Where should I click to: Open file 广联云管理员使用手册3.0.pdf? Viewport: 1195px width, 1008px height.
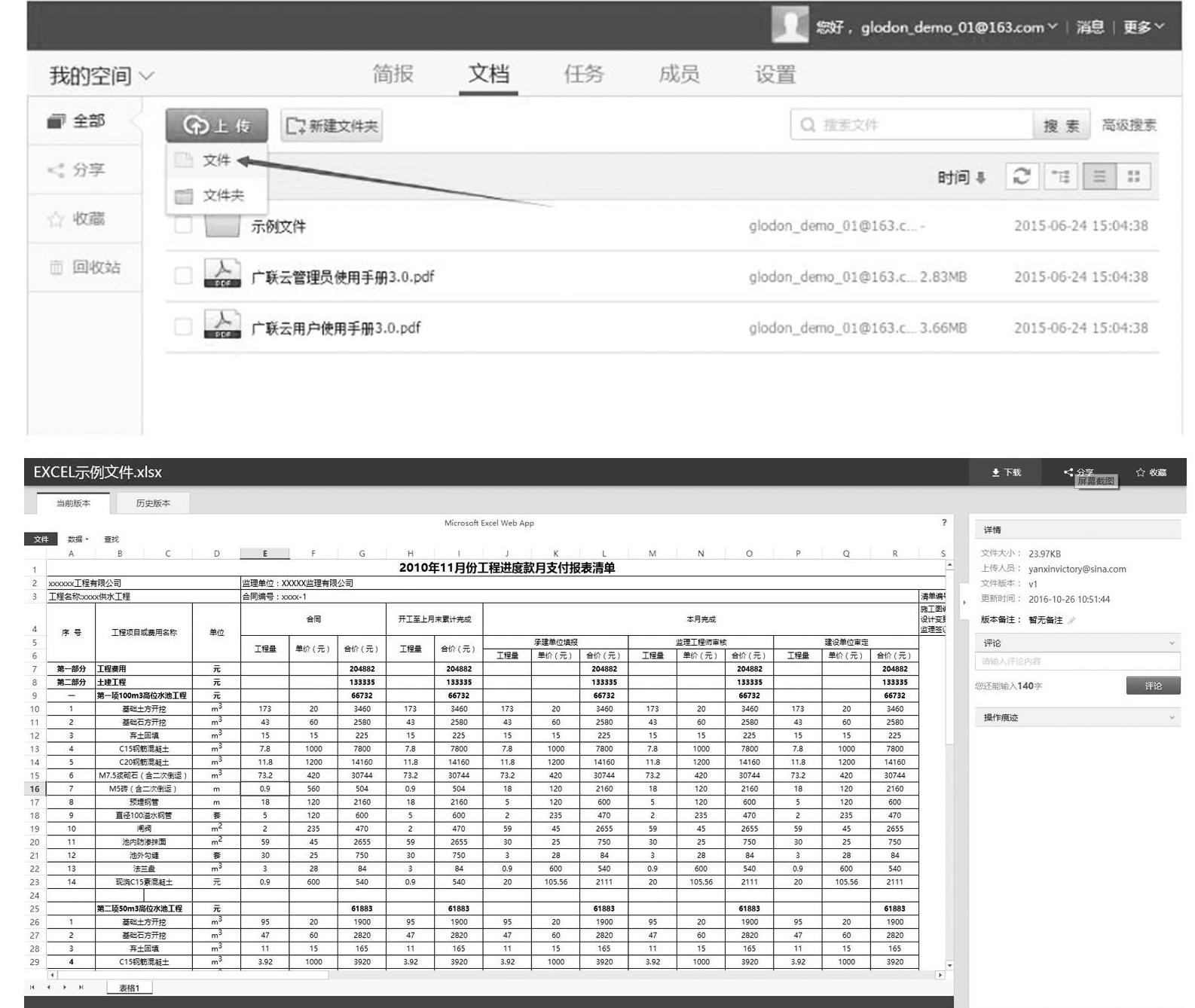[343, 276]
